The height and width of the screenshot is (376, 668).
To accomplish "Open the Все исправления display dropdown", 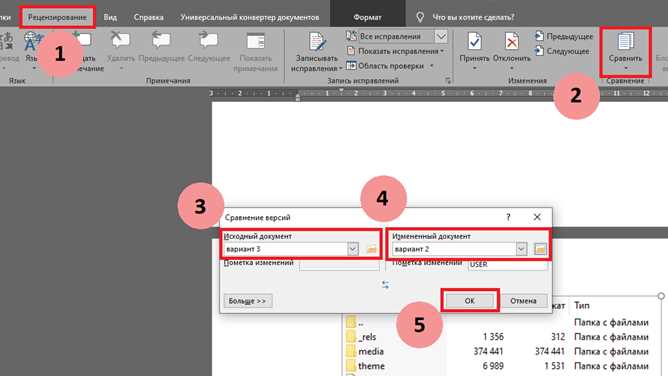I will point(441,36).
